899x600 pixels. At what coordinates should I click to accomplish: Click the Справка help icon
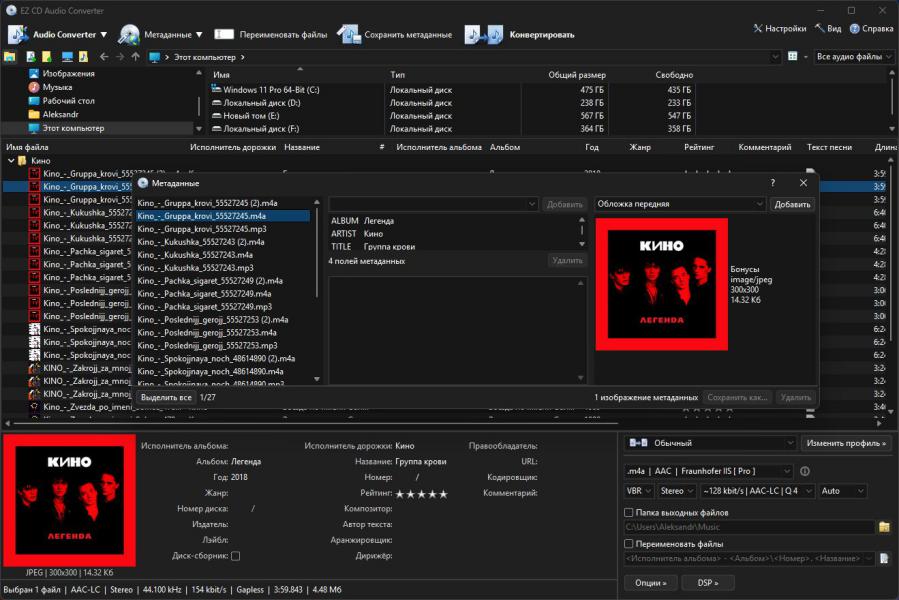click(x=853, y=29)
